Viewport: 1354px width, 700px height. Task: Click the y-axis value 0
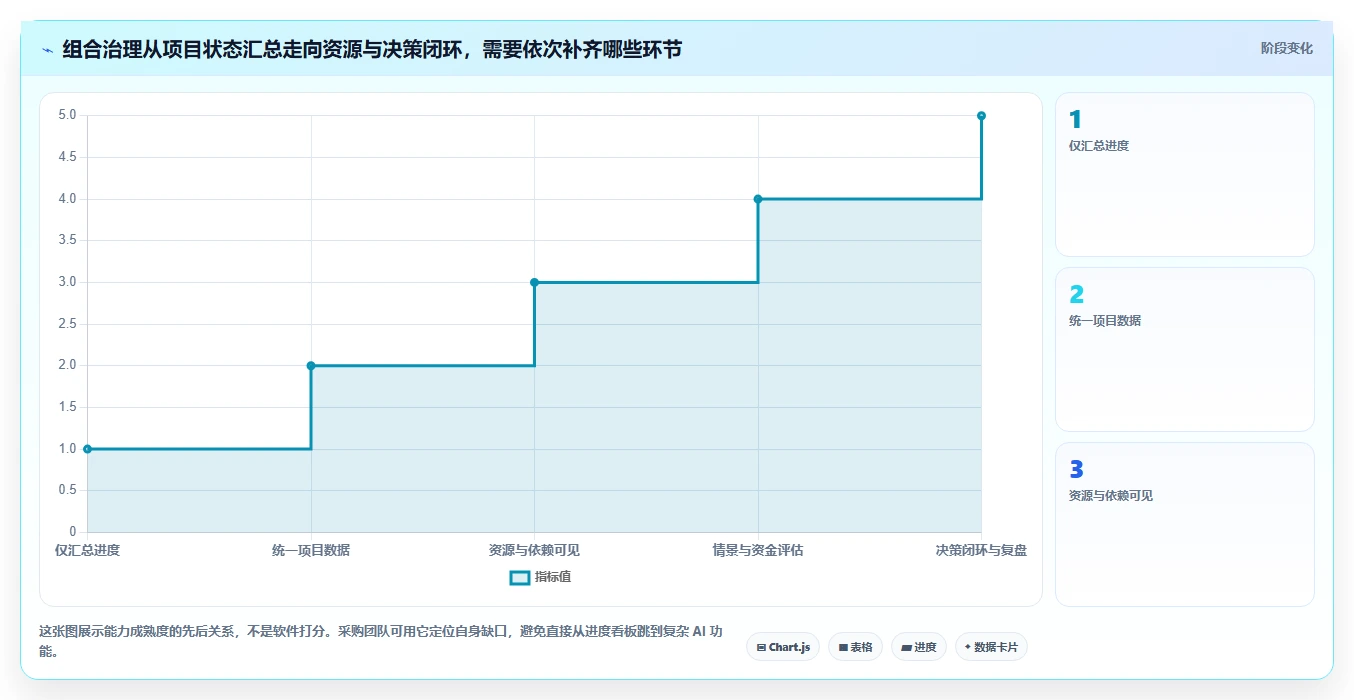[73, 532]
